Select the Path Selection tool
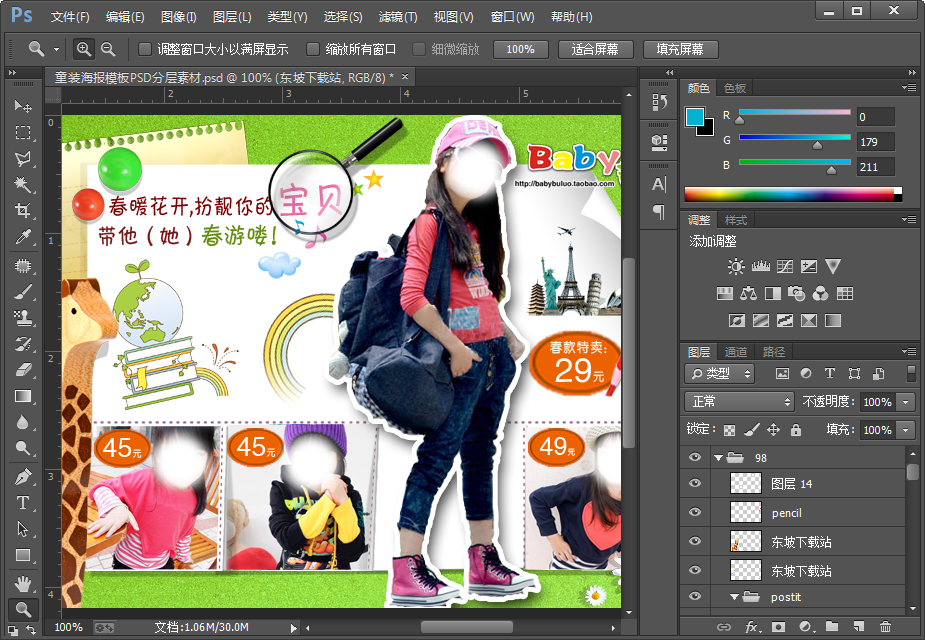Viewport: 925px width, 640px height. click(22, 529)
